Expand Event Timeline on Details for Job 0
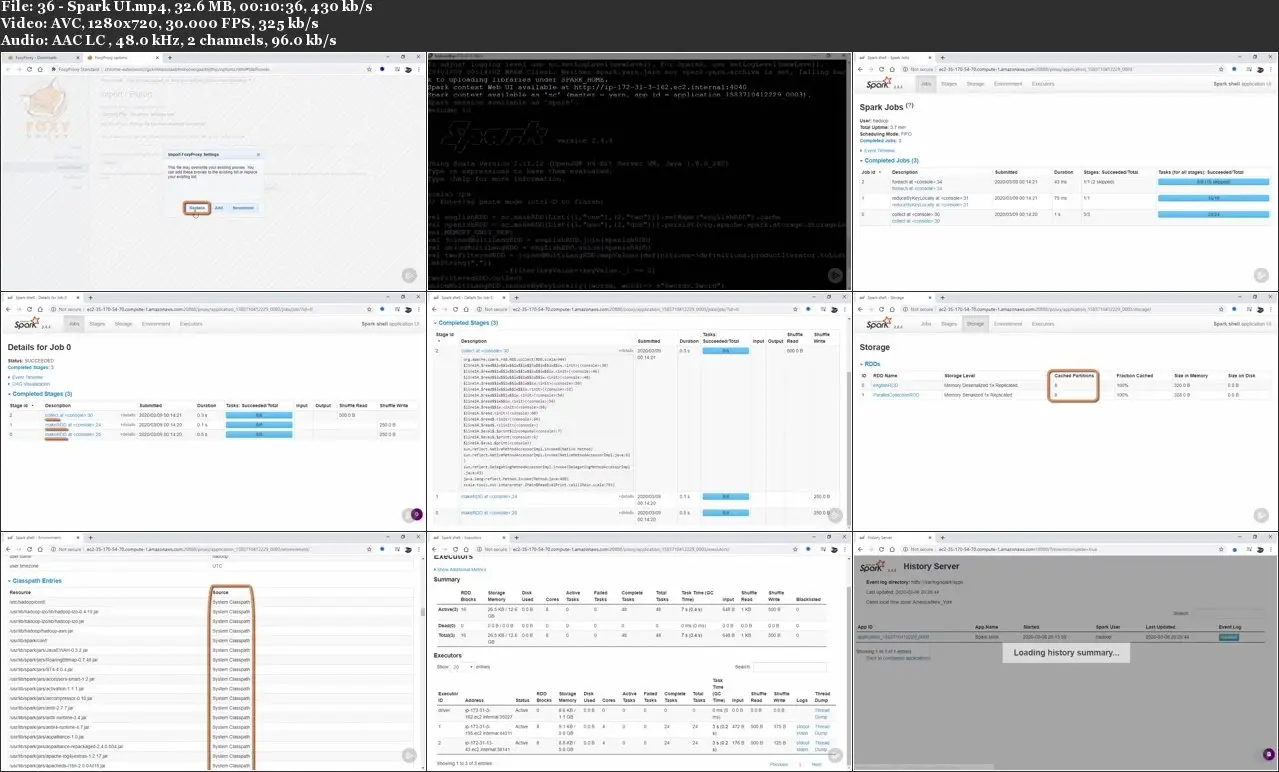 (x=27, y=377)
